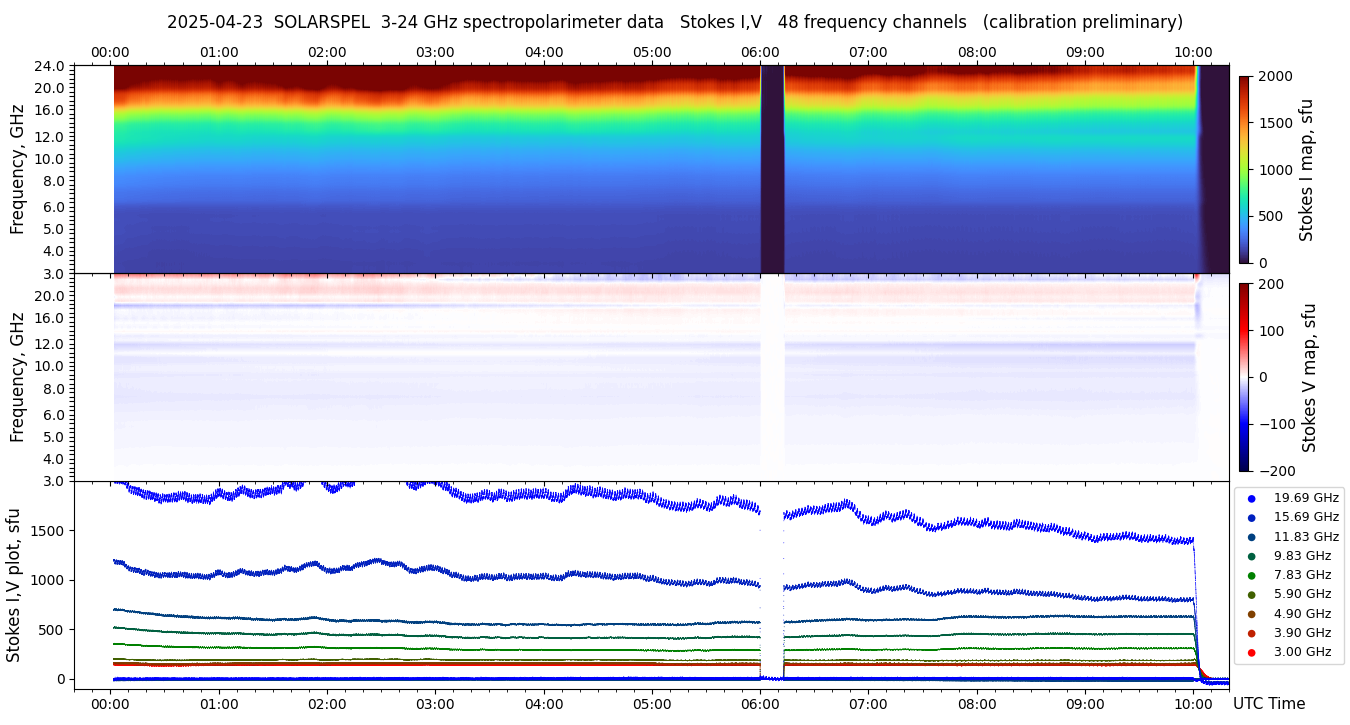Click the 19.69 GHz legend marker dot
The width and height of the screenshot is (1350, 725).
click(x=1251, y=498)
